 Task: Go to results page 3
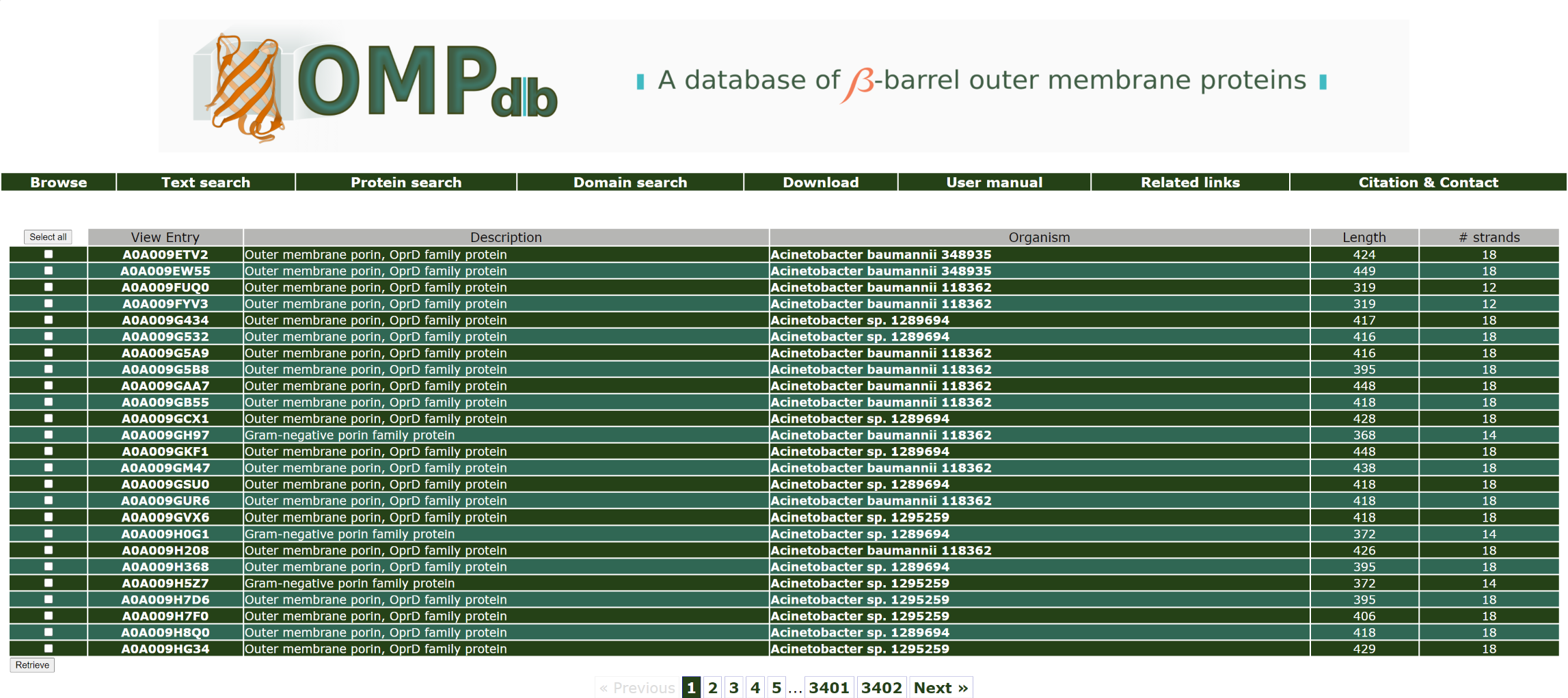734,688
